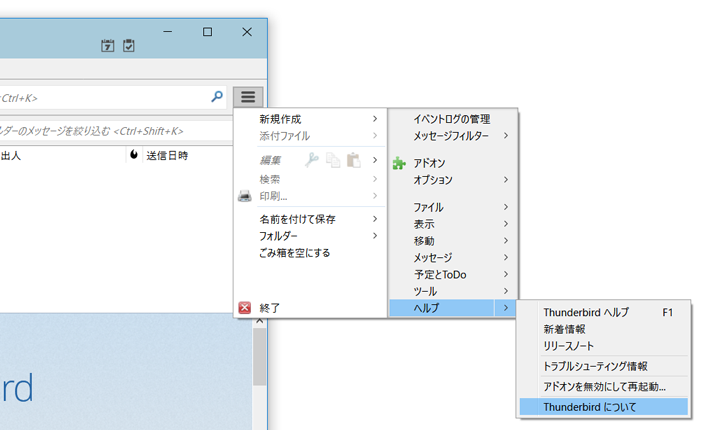
Task: Select Thunderbird ヘルプ entry
Action: click(x=604, y=312)
